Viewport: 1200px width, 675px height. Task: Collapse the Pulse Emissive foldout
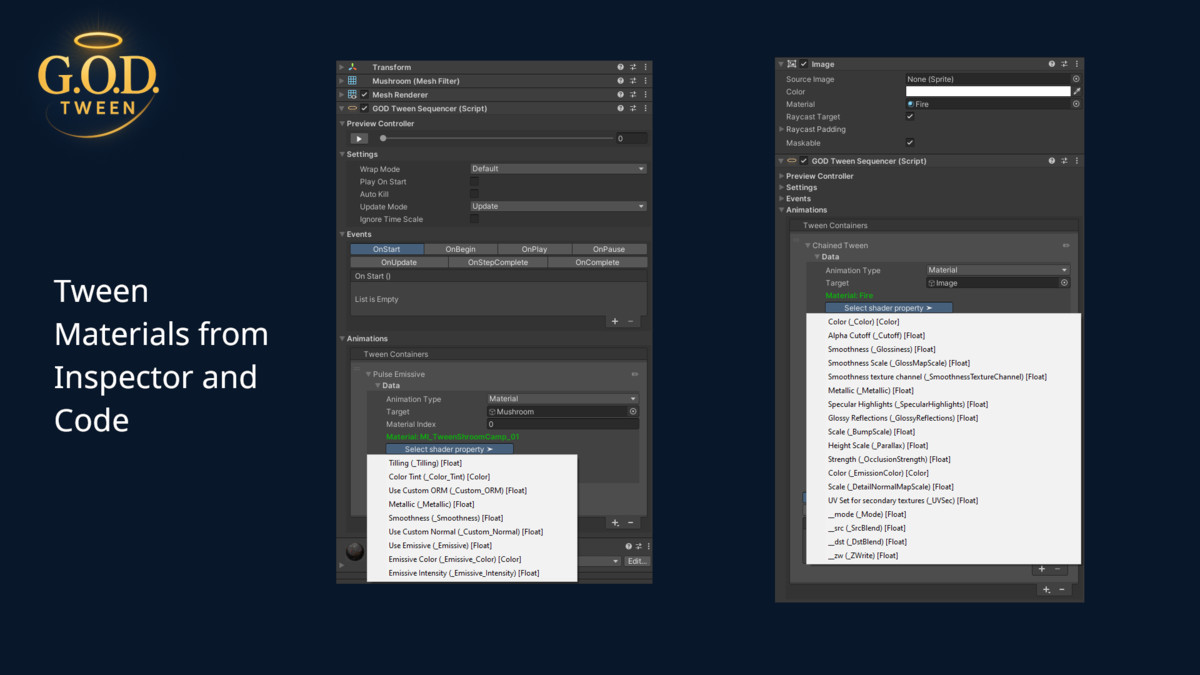(x=368, y=374)
